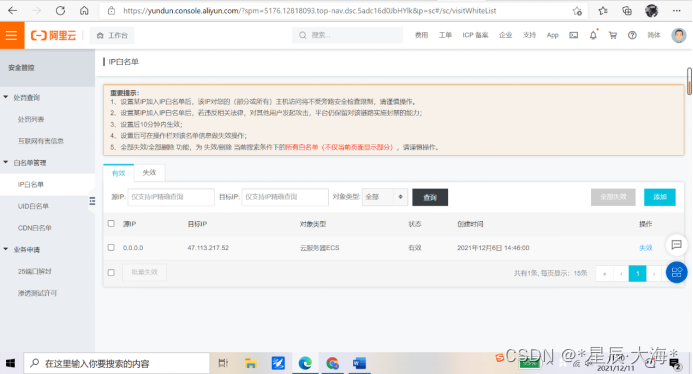This screenshot has height=374, width=693.
Task: Click the first-page pagination arrow
Action: pos(604,274)
